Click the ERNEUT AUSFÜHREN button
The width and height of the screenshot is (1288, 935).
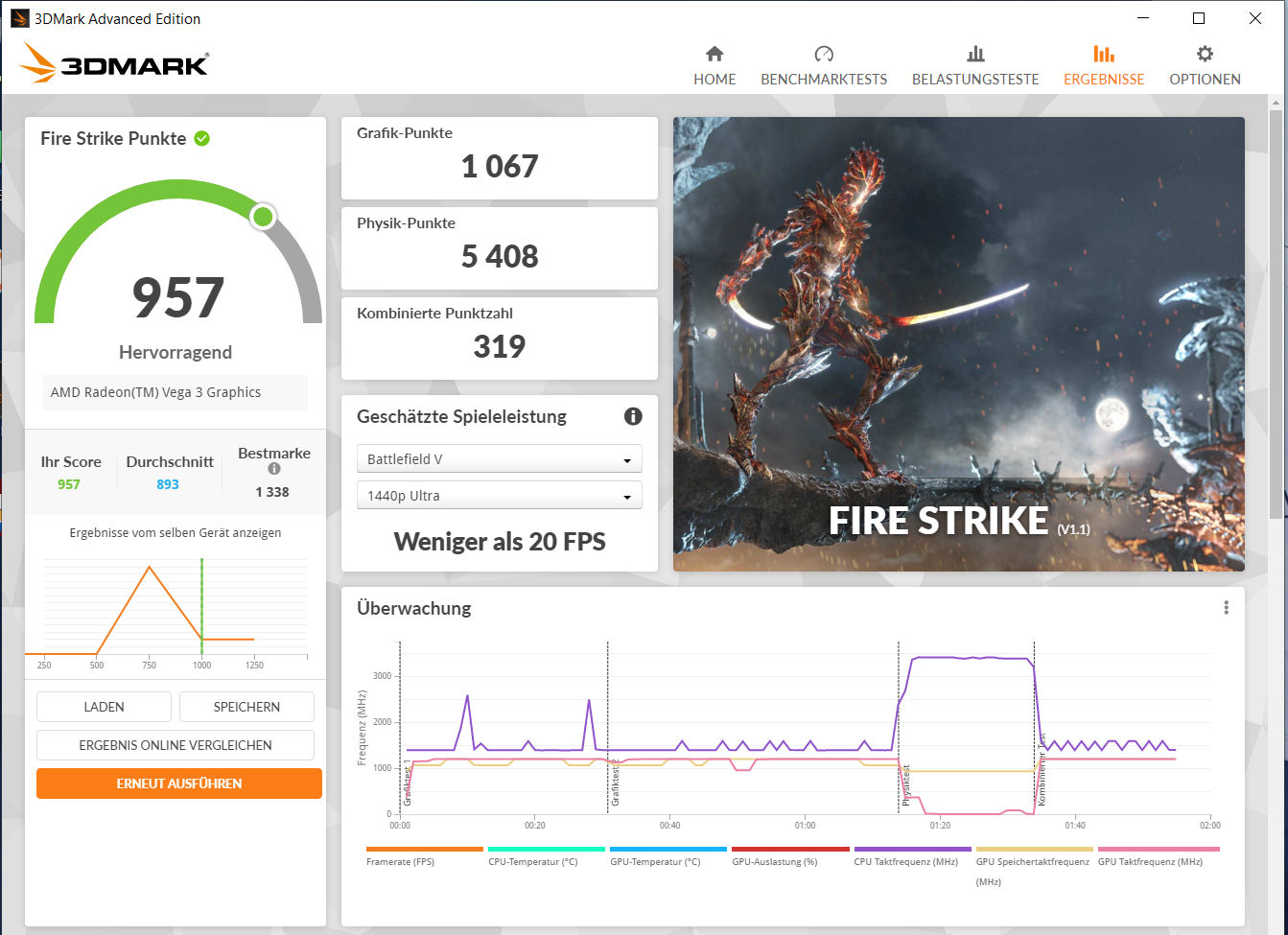[179, 783]
